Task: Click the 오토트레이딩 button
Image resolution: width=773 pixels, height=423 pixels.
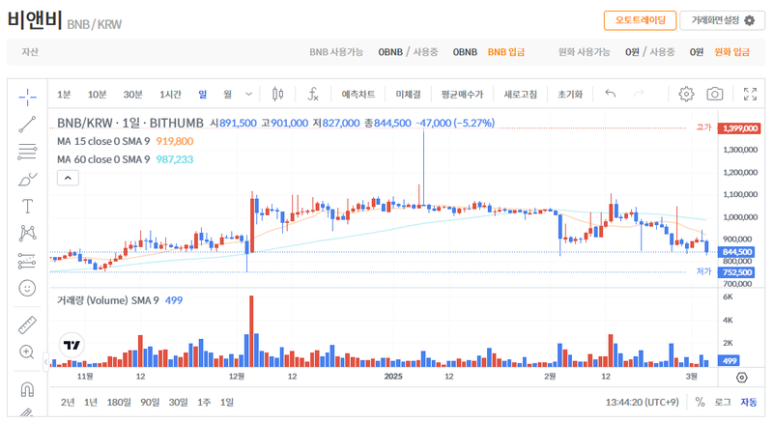Action: (x=640, y=20)
